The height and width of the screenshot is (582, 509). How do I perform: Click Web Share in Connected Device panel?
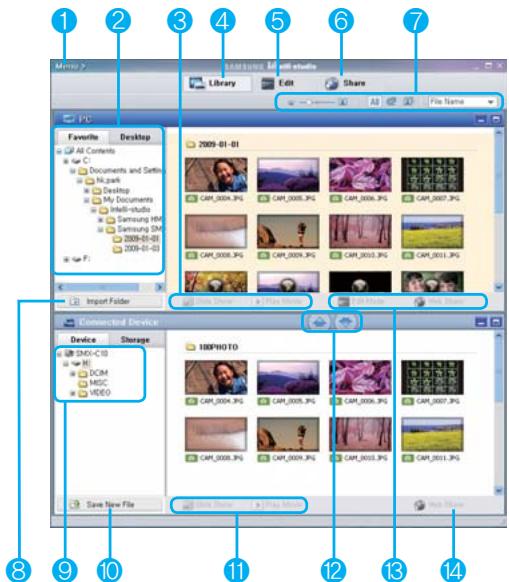pyautogui.click(x=440, y=504)
